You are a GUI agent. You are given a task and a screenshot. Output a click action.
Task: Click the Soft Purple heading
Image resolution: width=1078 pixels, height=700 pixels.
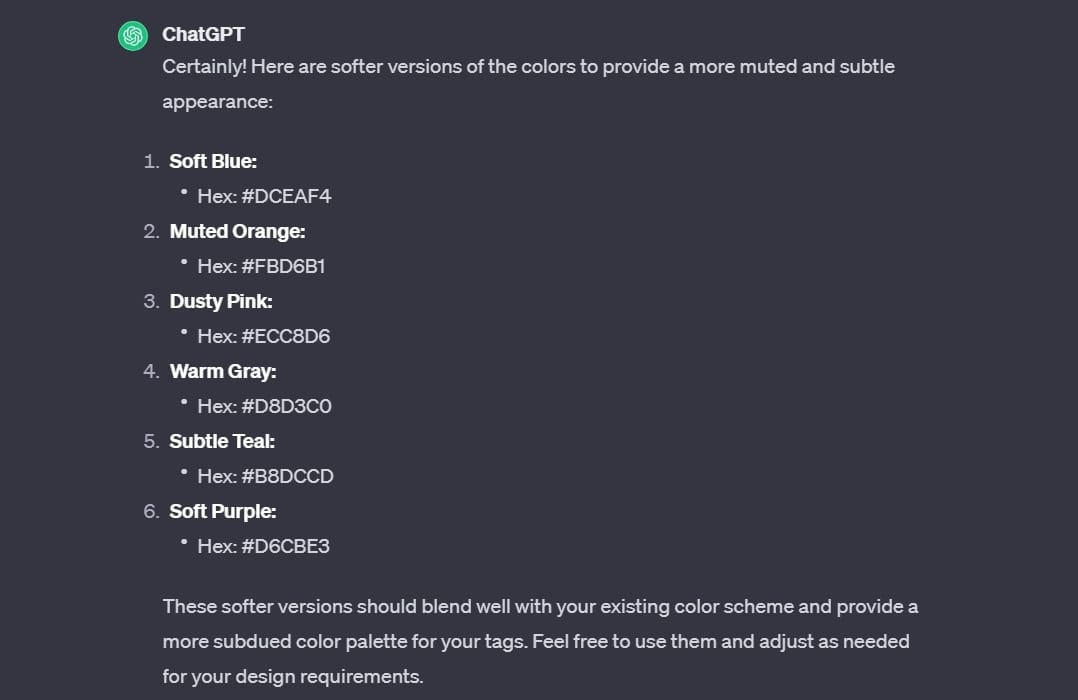(223, 511)
